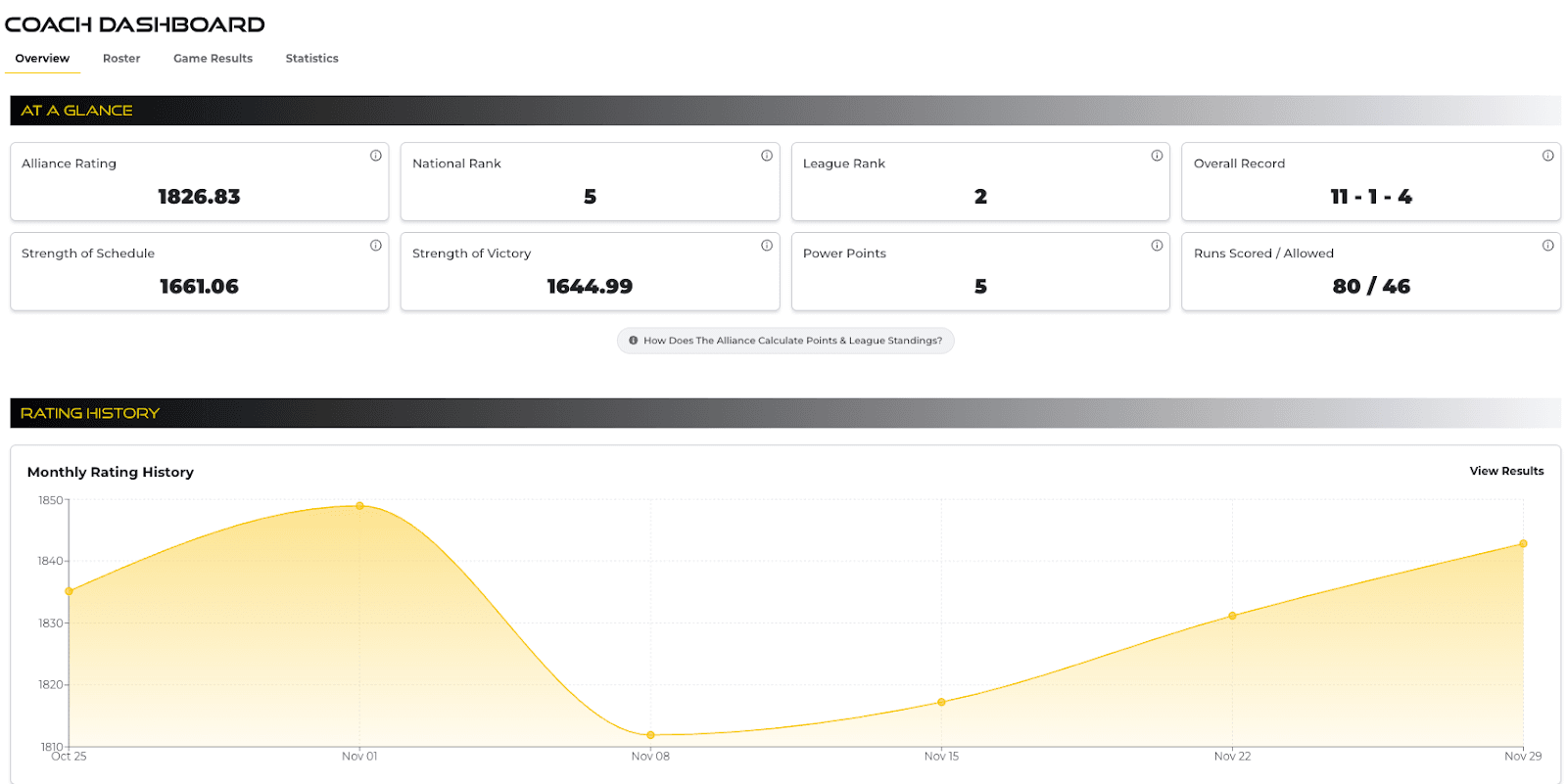Click the 1840 y-axis label

click(51, 561)
